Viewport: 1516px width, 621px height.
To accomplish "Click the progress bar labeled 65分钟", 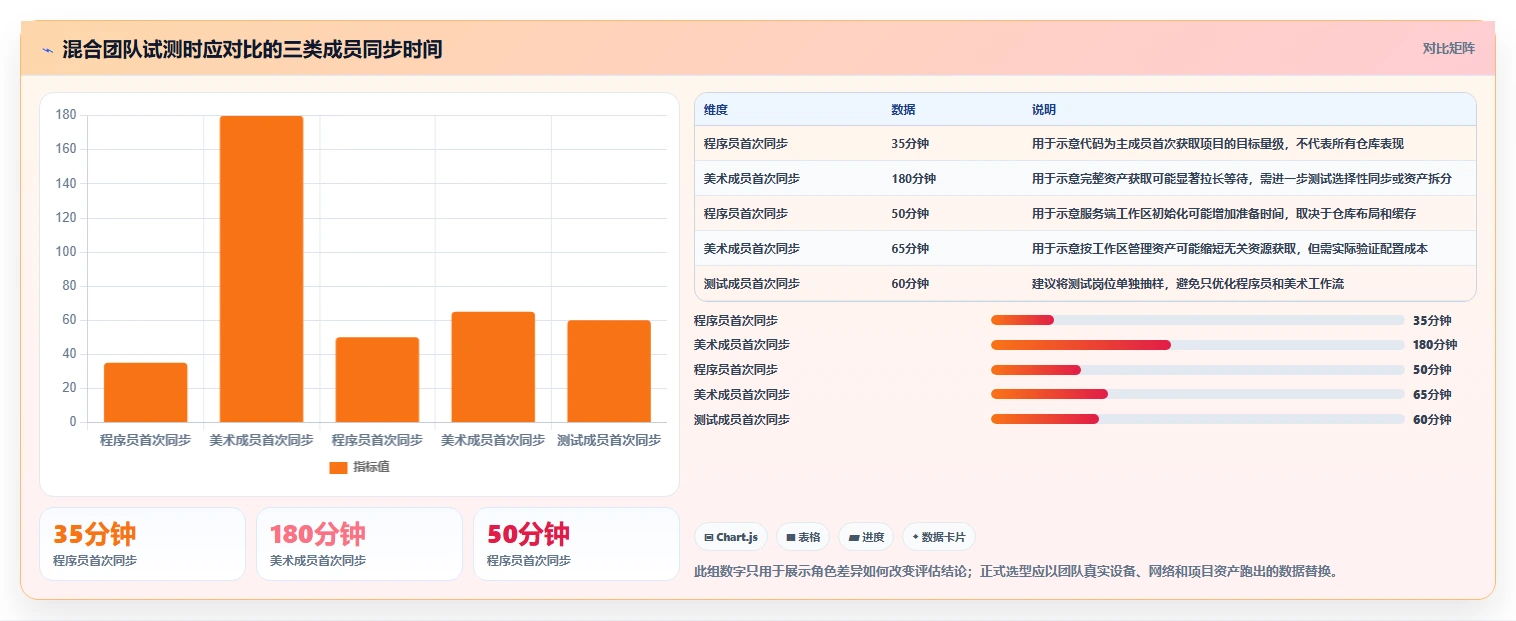I will (1198, 395).
